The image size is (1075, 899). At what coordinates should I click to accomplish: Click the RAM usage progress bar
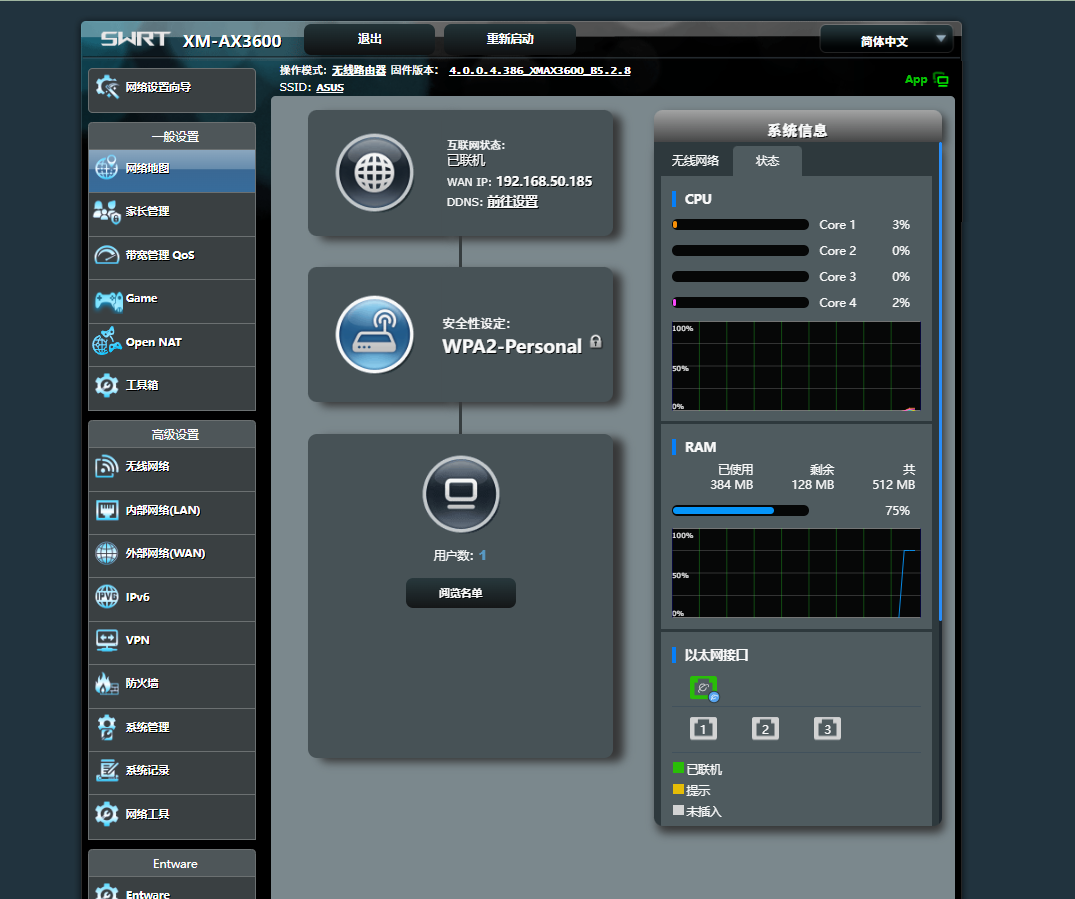click(x=740, y=511)
